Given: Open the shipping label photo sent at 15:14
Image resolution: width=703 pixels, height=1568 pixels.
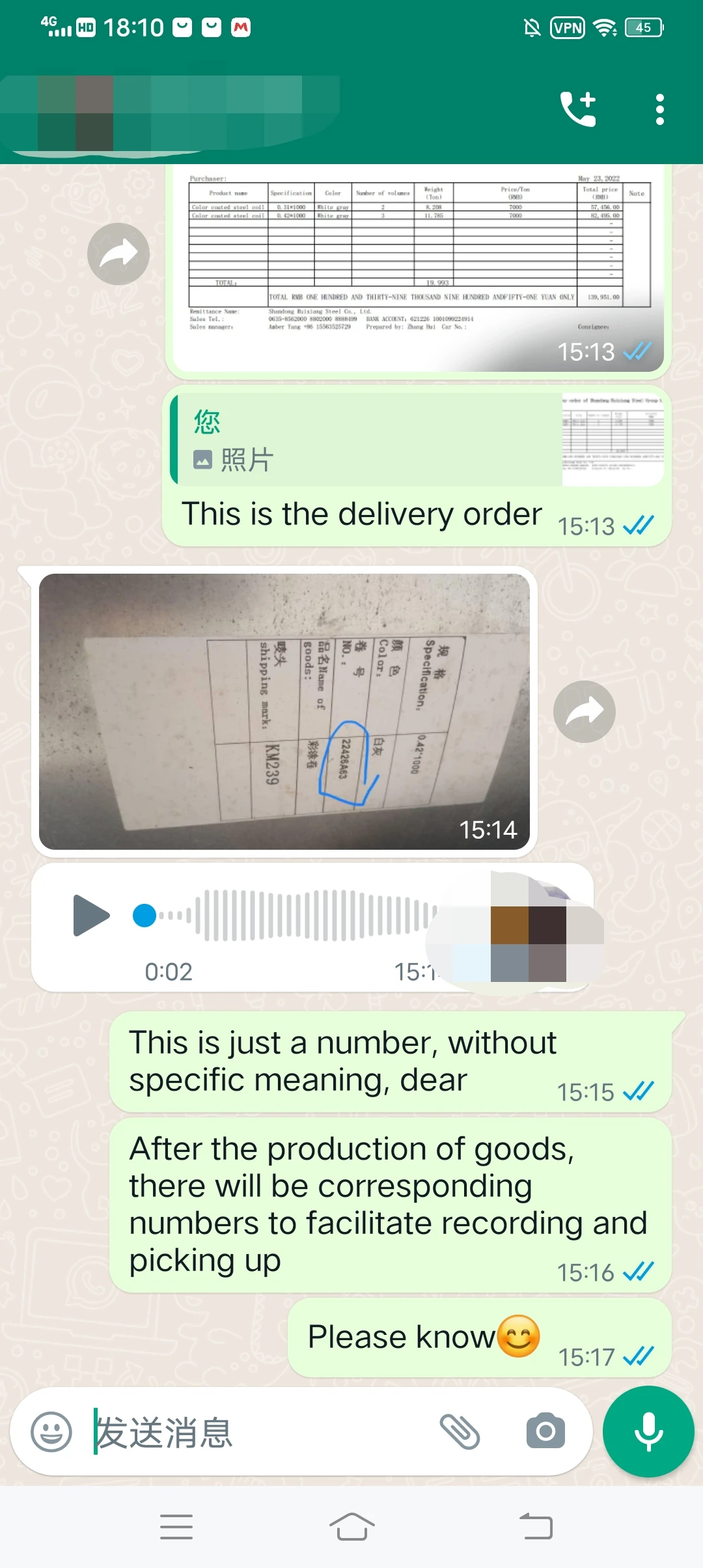Looking at the screenshot, I should point(284,711).
